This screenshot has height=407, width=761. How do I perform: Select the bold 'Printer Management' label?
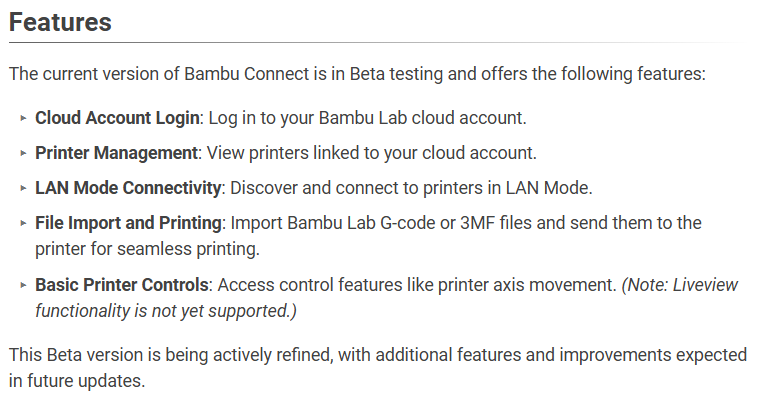116,153
